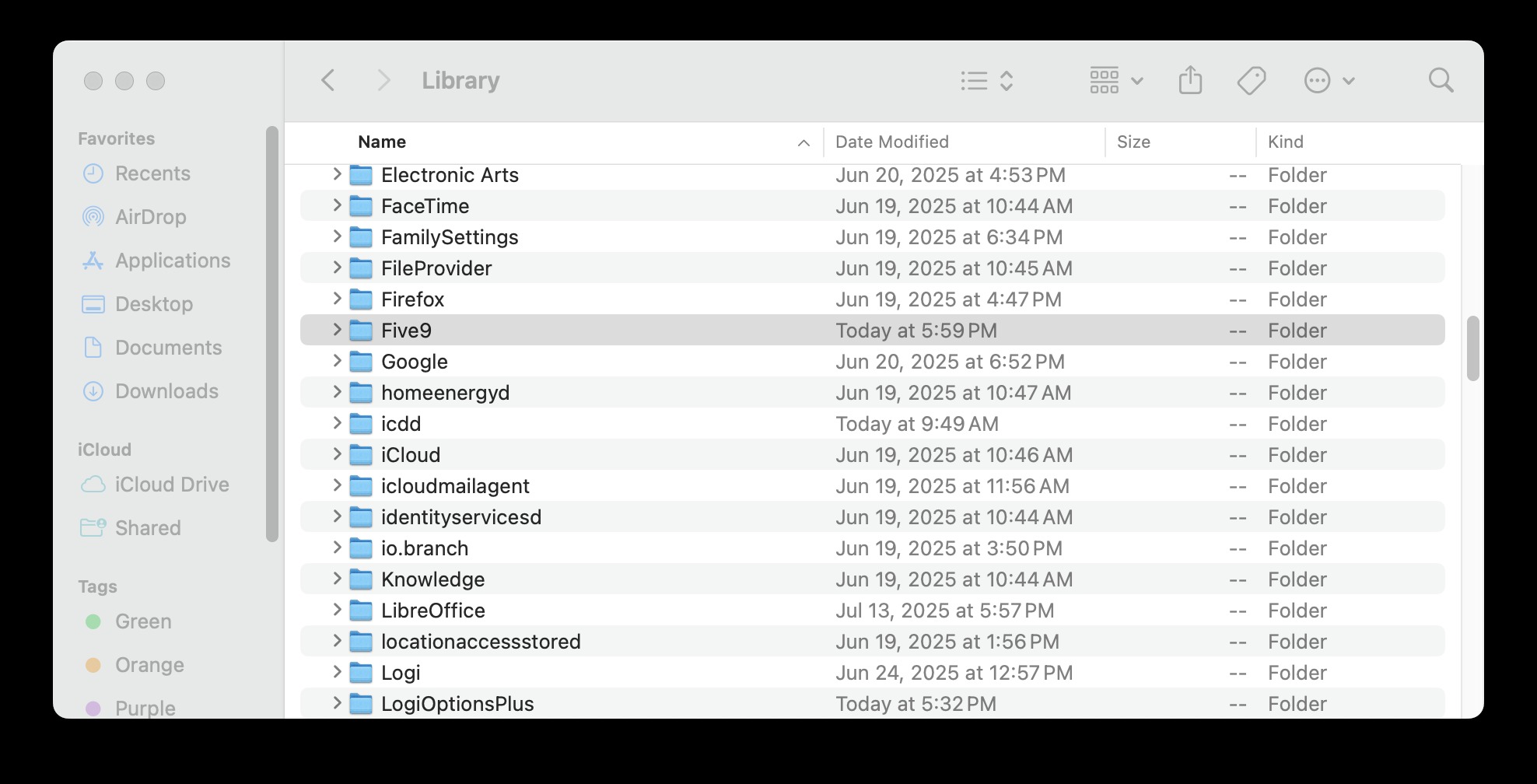Expand the Electronic Arts folder
This screenshot has height=784, width=1537.
pos(337,174)
